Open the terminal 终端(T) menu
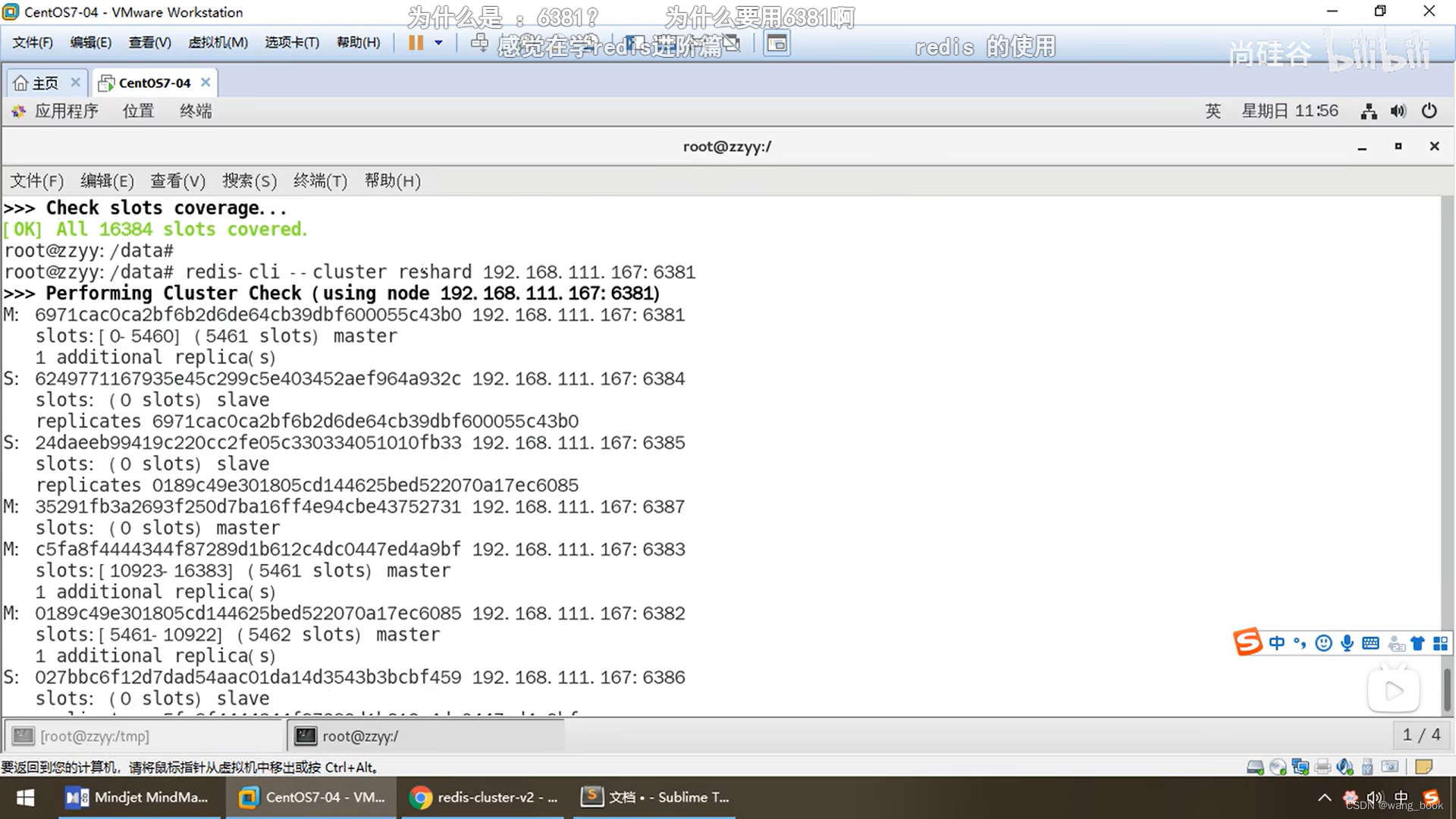Image resolution: width=1456 pixels, height=819 pixels. tap(319, 181)
